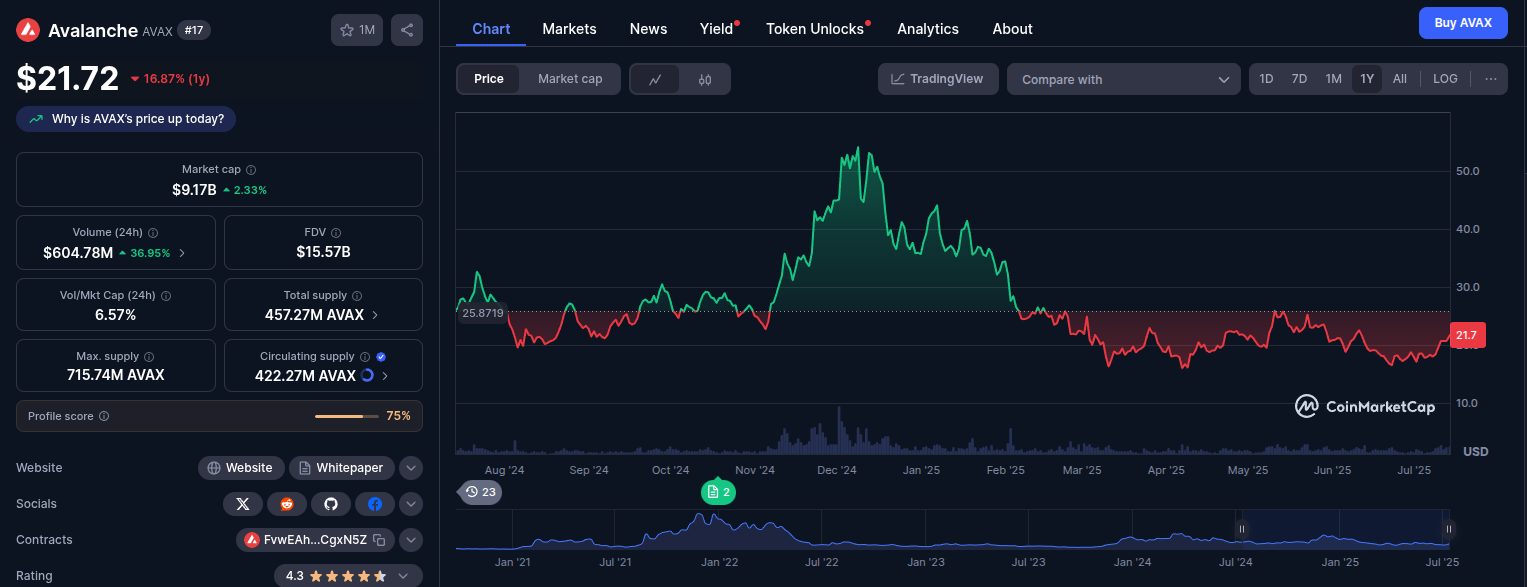Expand the Socials list chevron
This screenshot has height=587, width=1527.
coord(411,504)
